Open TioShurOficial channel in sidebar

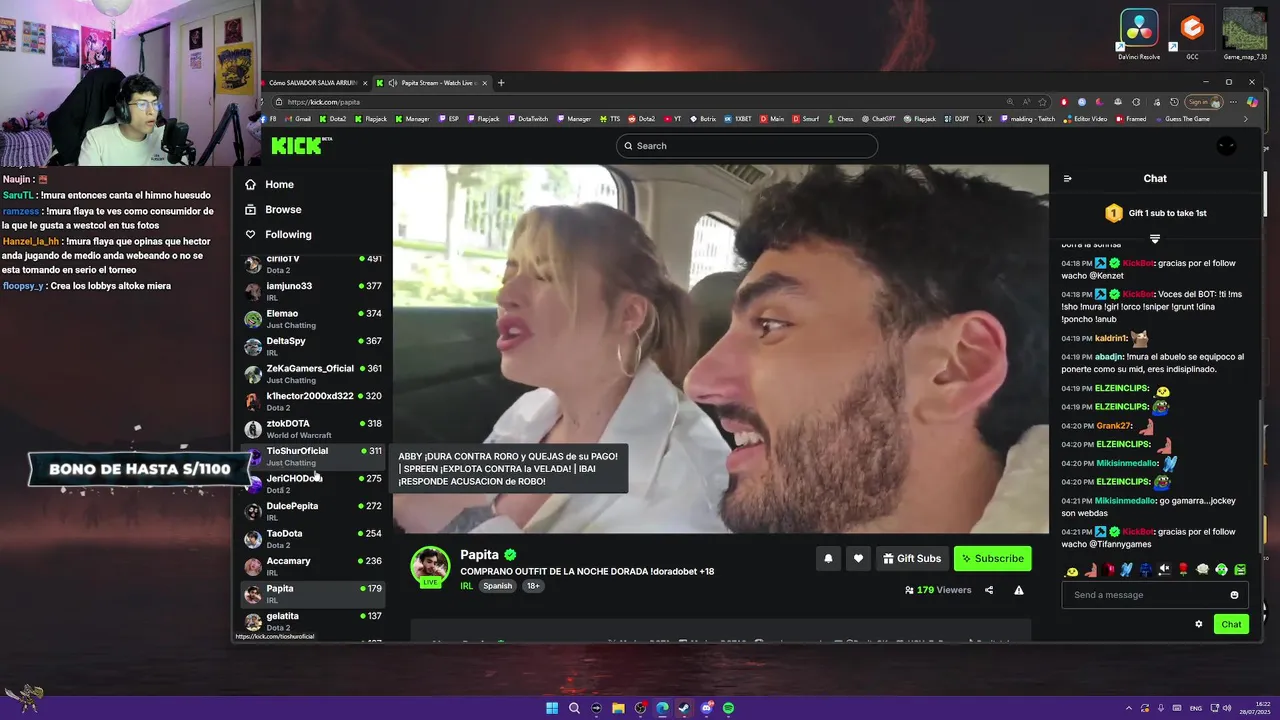click(x=312, y=456)
